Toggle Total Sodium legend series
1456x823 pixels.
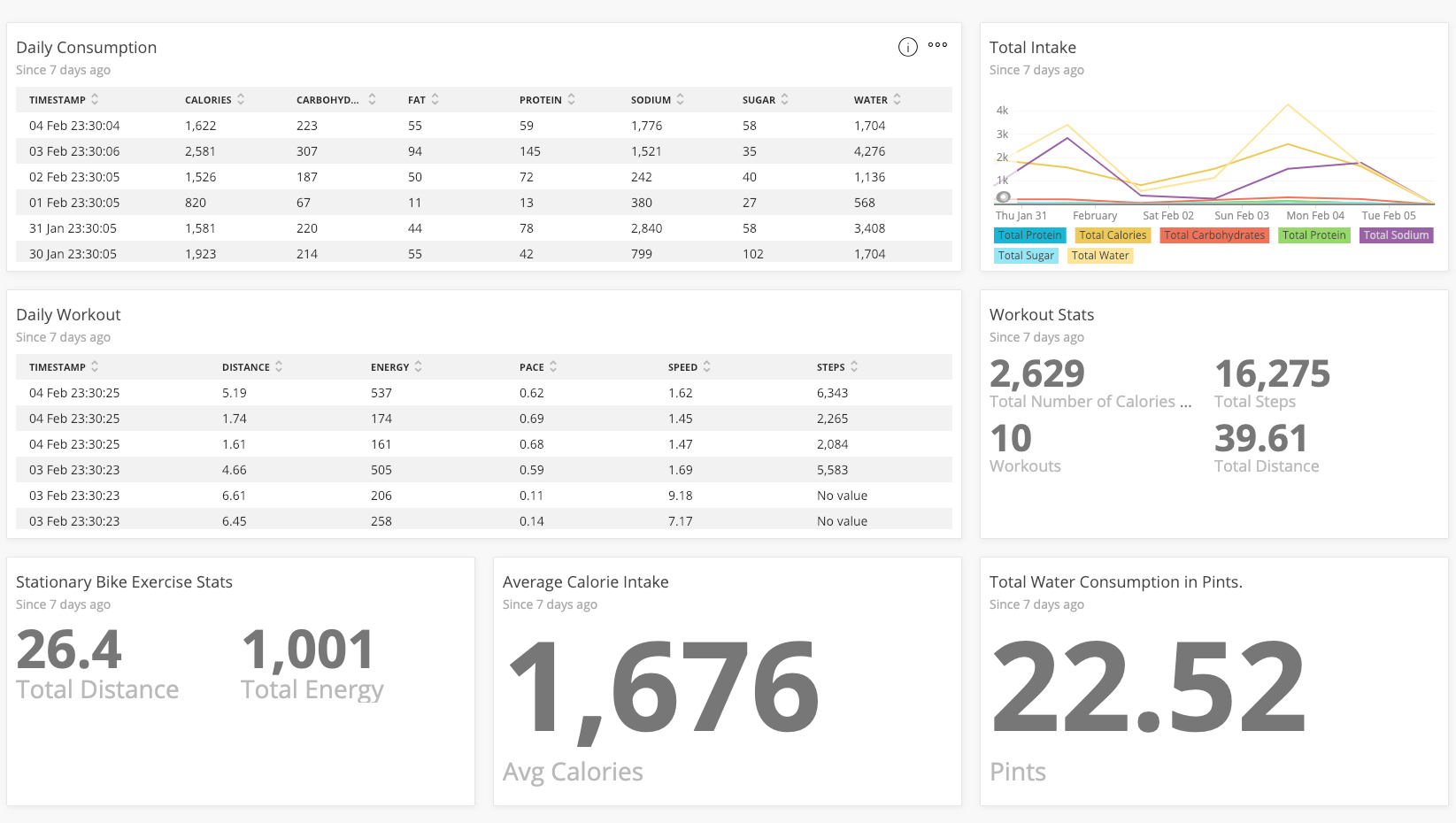1396,235
